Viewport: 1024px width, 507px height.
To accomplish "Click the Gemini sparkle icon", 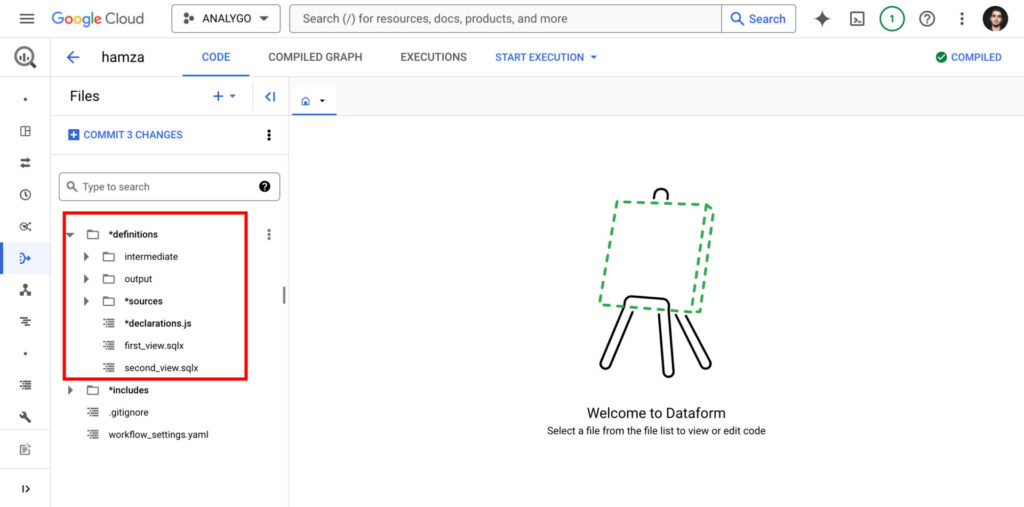I will pyautogui.click(x=822, y=19).
